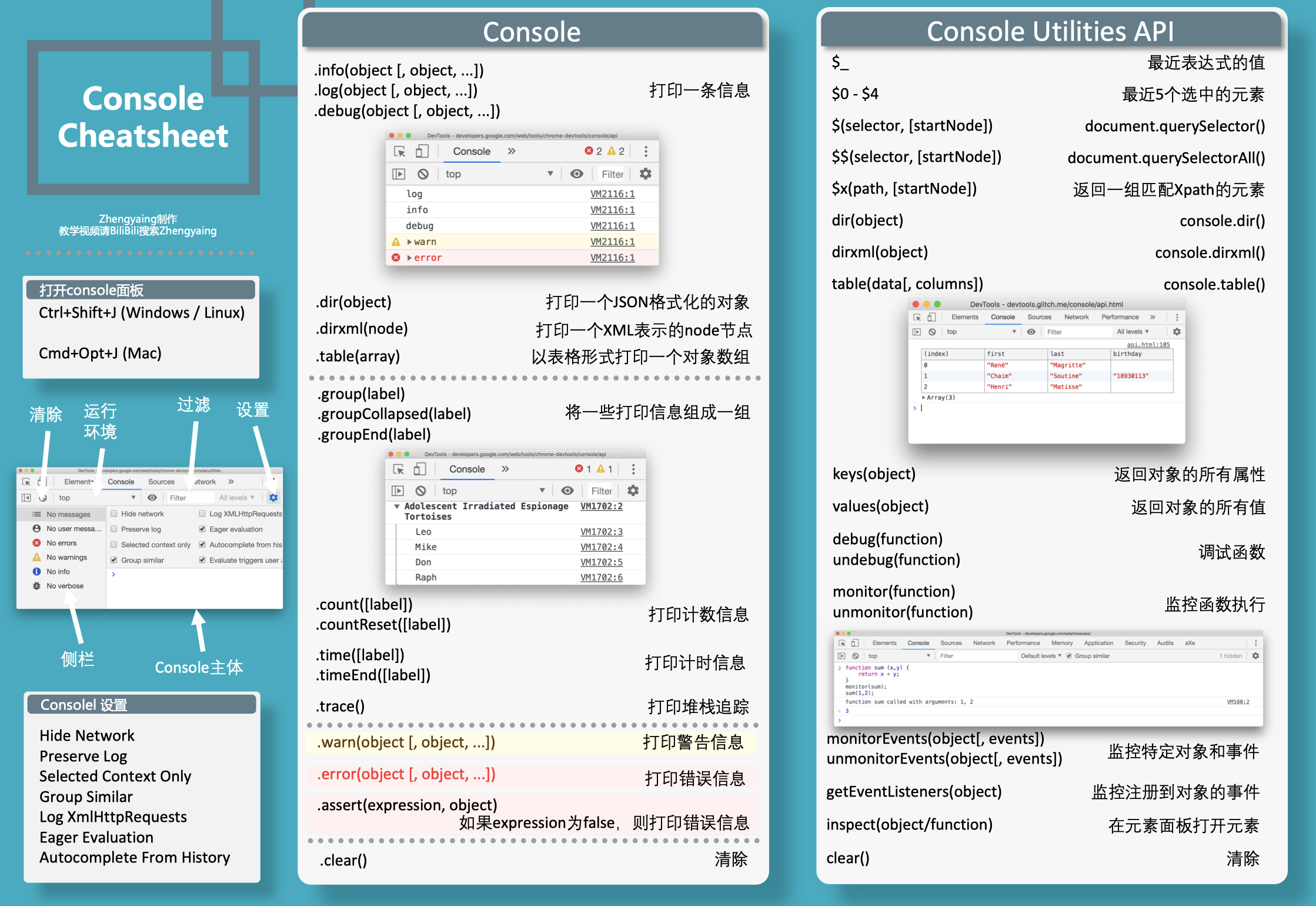Click the 'No verbose' bug icon
Image resolution: width=1316 pixels, height=906 pixels.
(36, 586)
